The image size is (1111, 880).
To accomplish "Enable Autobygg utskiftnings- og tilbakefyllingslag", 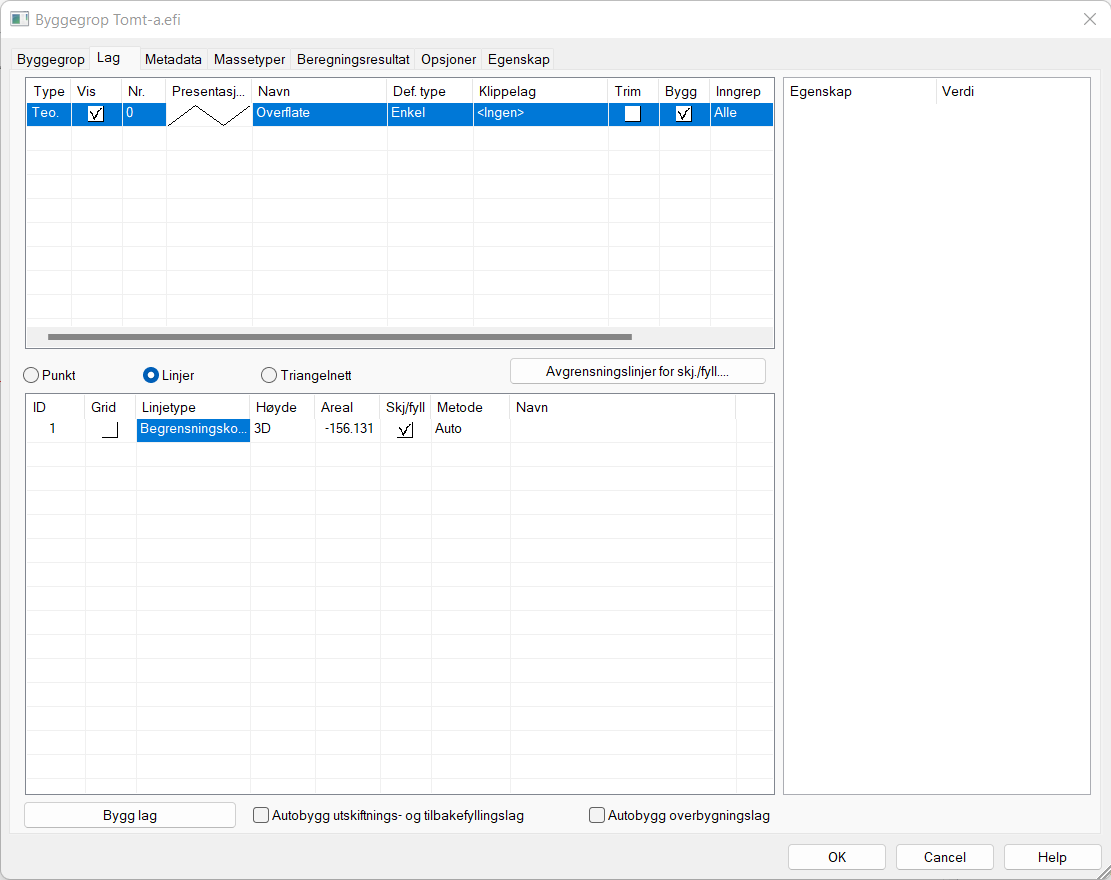I will 262,816.
